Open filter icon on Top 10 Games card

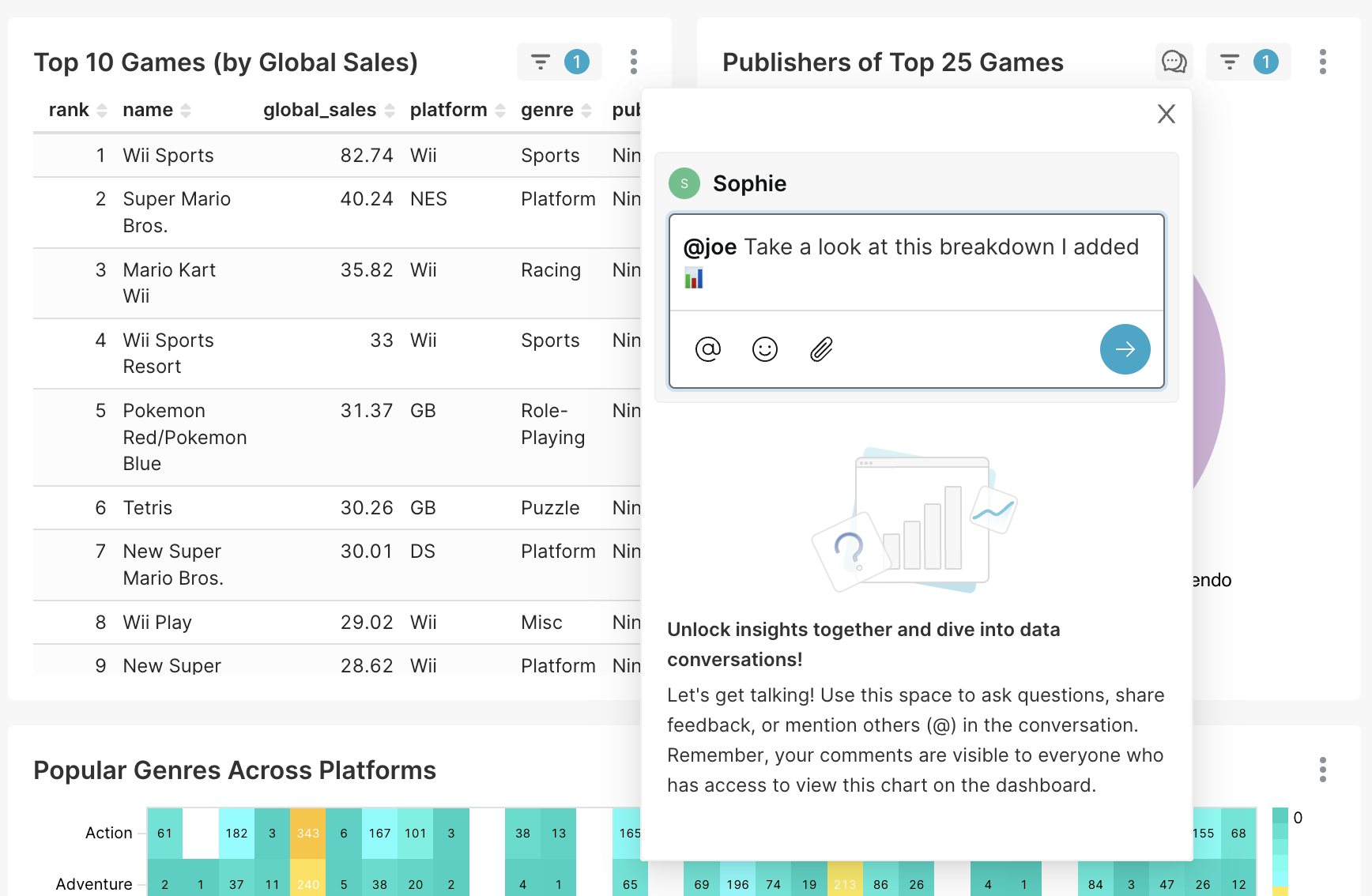[x=541, y=62]
